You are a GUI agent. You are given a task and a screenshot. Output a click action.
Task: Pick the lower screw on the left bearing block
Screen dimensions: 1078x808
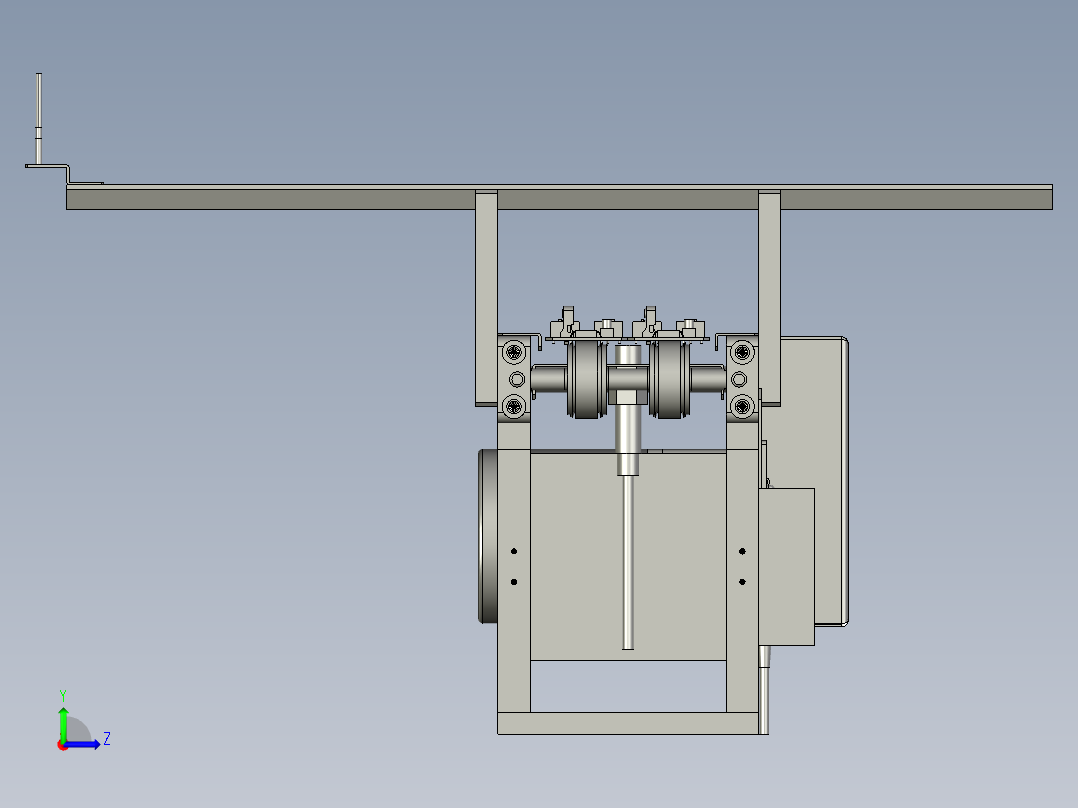click(x=514, y=406)
